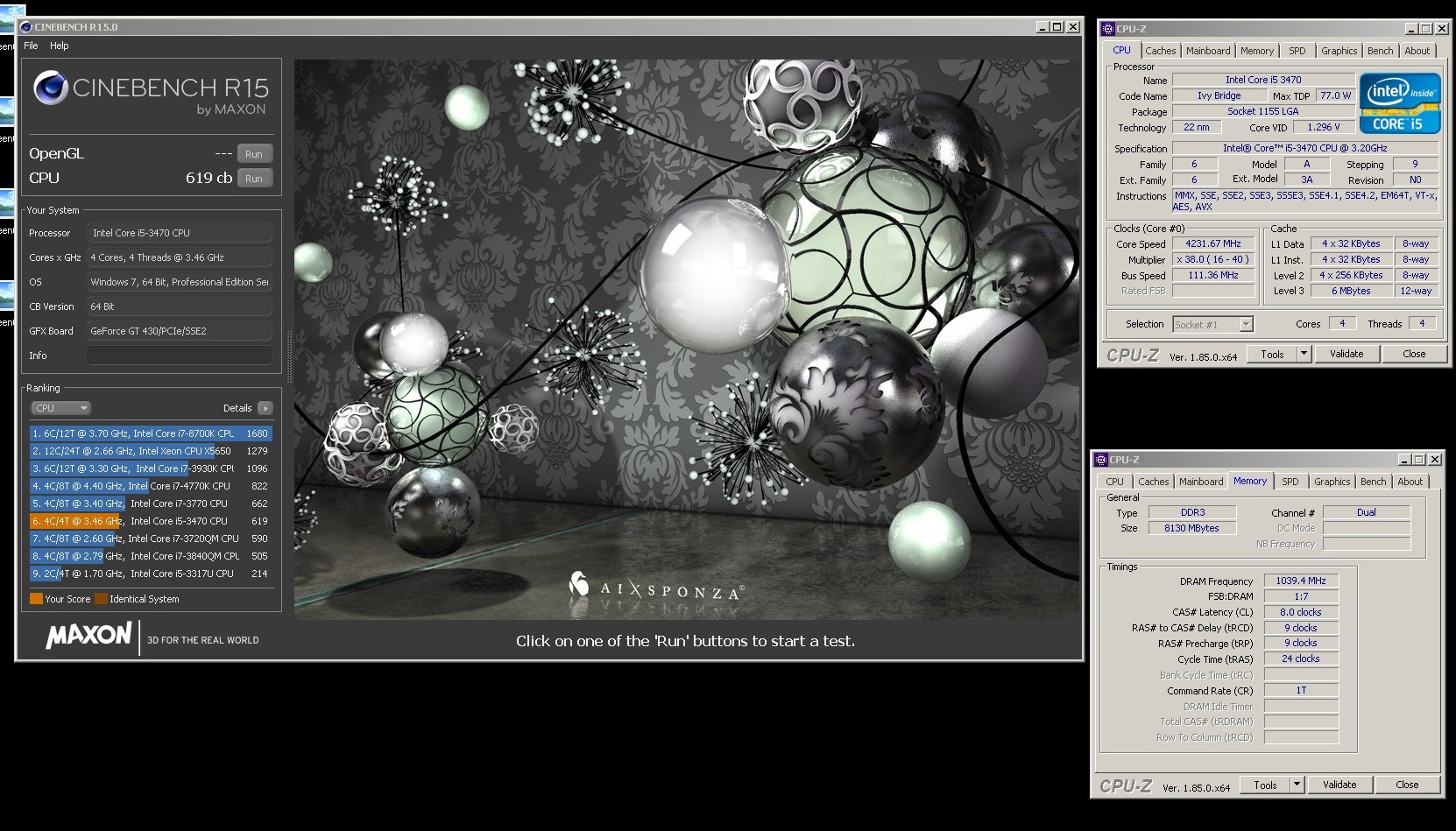Image resolution: width=1456 pixels, height=831 pixels.
Task: Switch to Bench tab in top CPU-Z
Action: (x=1380, y=51)
